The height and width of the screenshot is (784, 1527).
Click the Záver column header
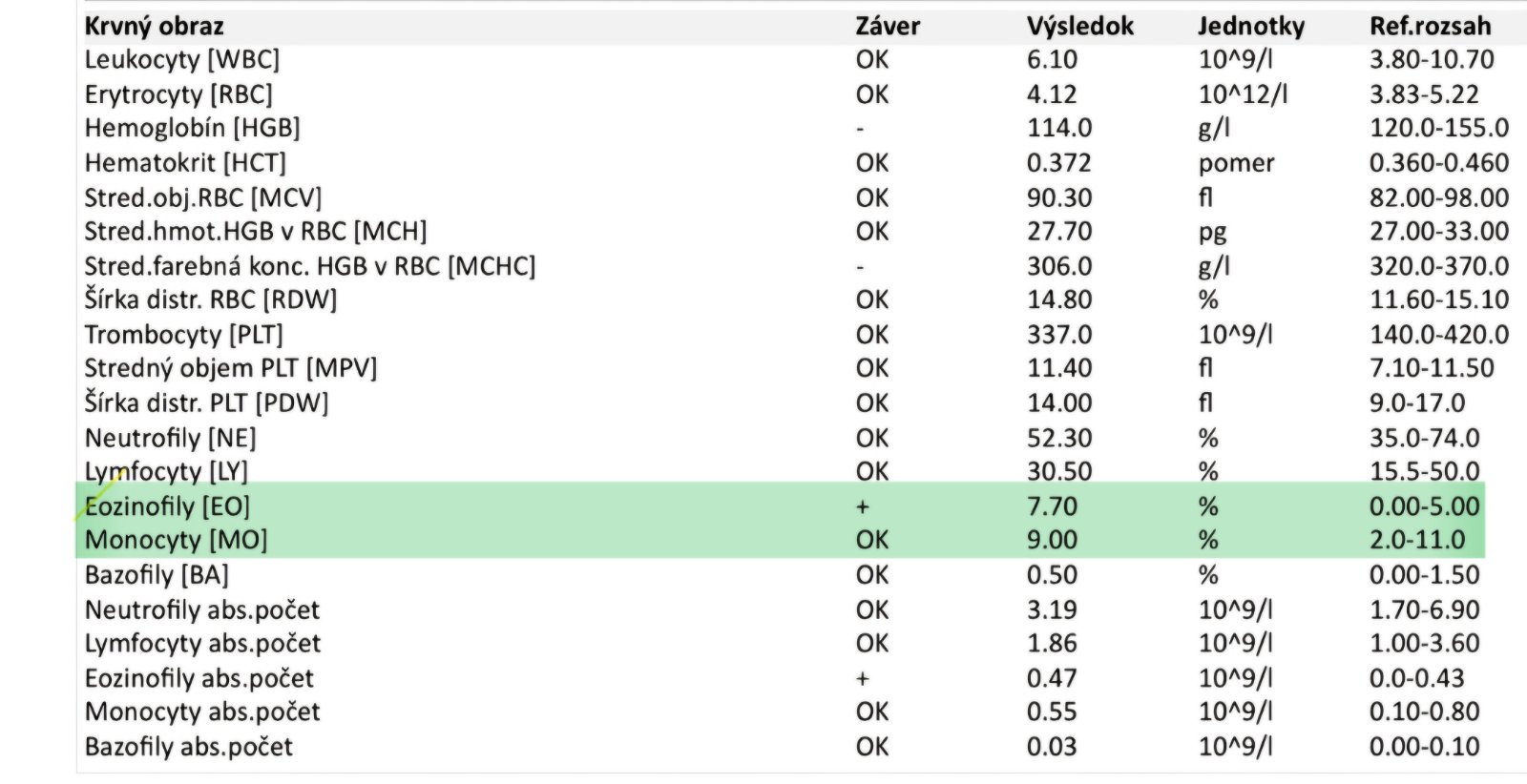(x=887, y=26)
